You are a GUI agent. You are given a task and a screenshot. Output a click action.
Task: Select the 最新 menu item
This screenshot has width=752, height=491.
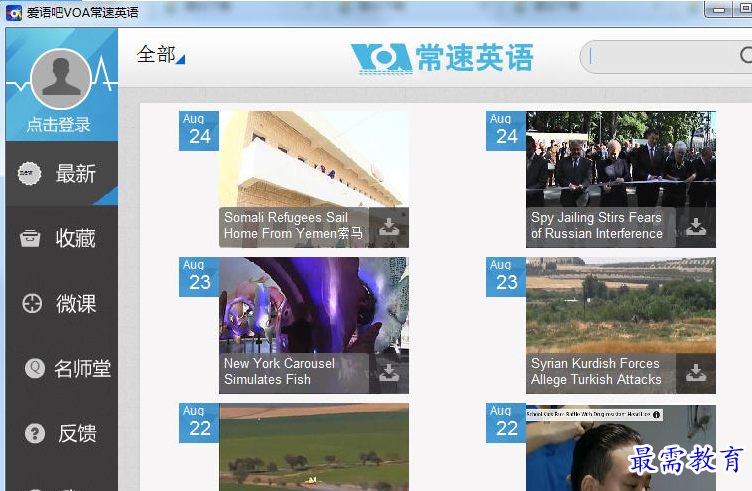tap(61, 174)
